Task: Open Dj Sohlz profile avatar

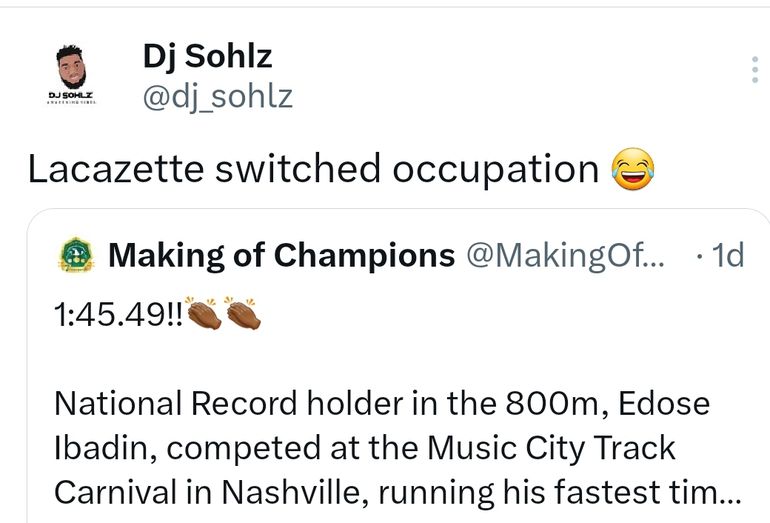Action: 71,75
